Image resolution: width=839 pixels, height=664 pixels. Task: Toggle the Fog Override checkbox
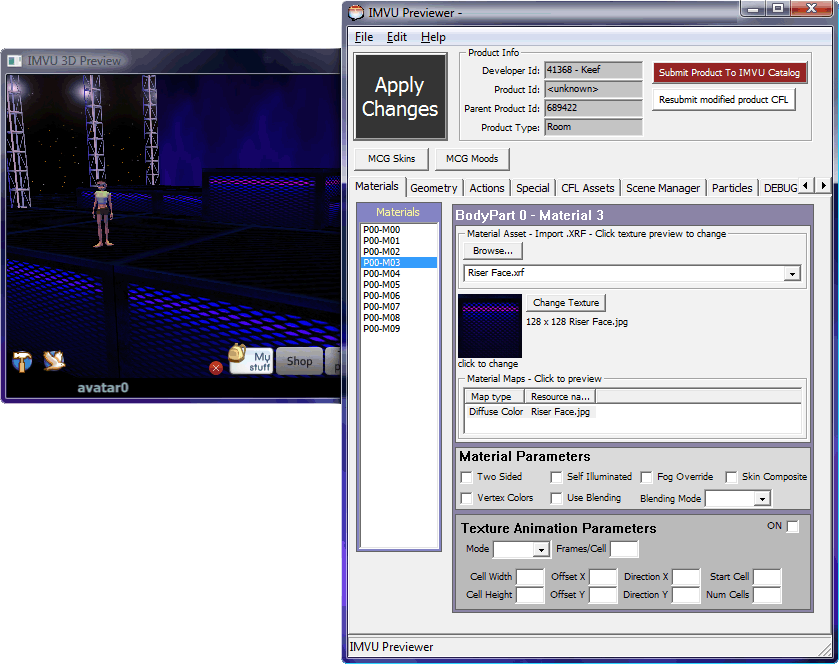click(646, 477)
